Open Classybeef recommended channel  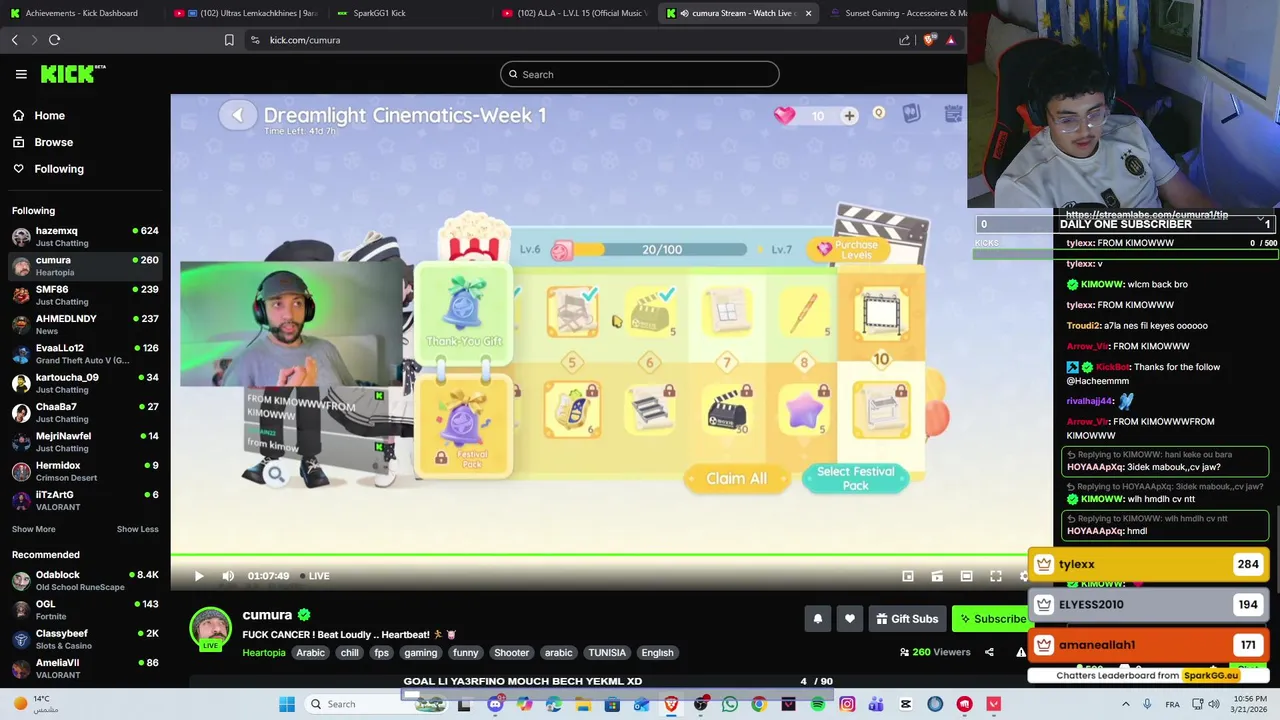coord(85,639)
